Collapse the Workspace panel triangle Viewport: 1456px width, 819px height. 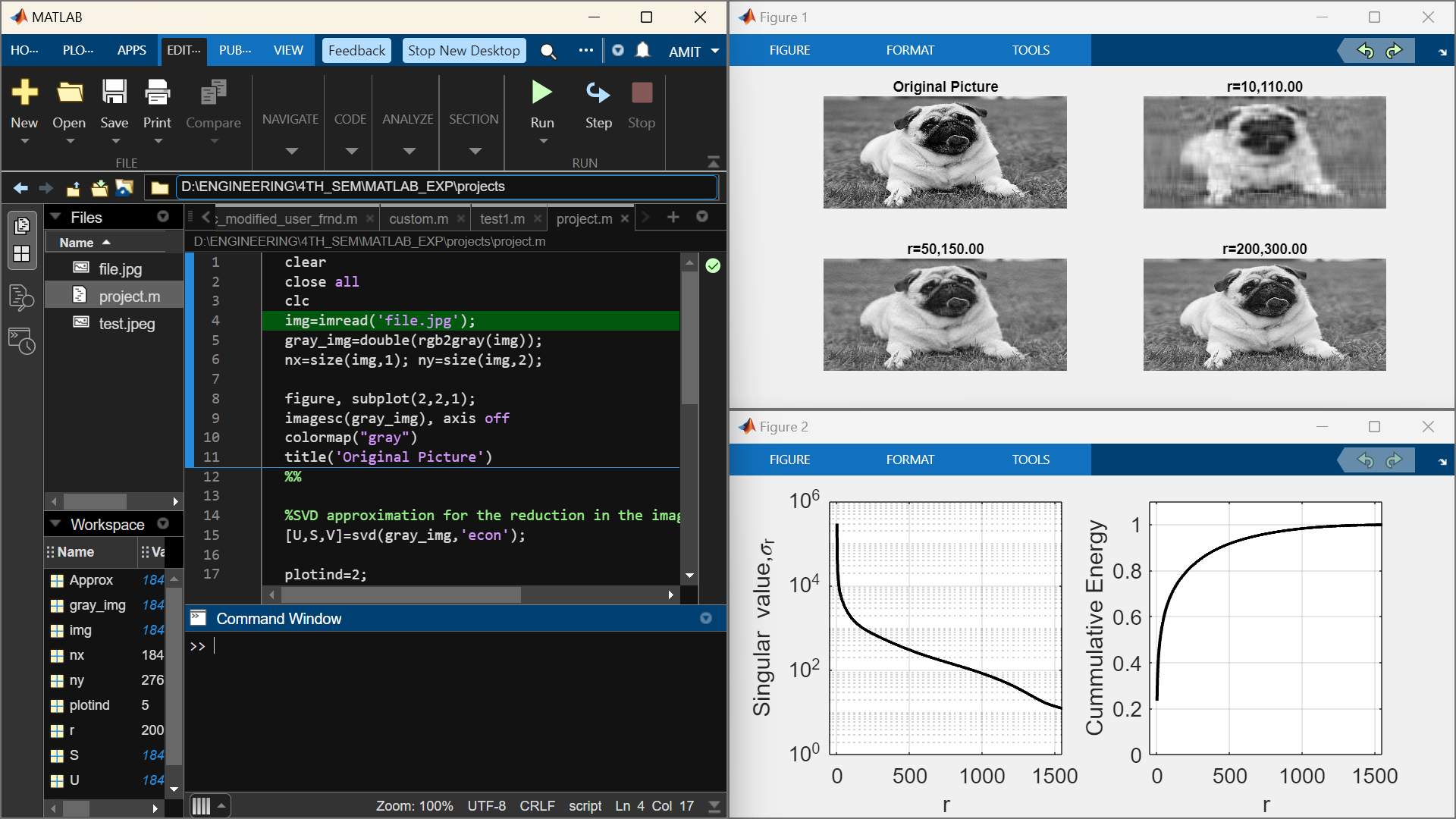pos(55,524)
